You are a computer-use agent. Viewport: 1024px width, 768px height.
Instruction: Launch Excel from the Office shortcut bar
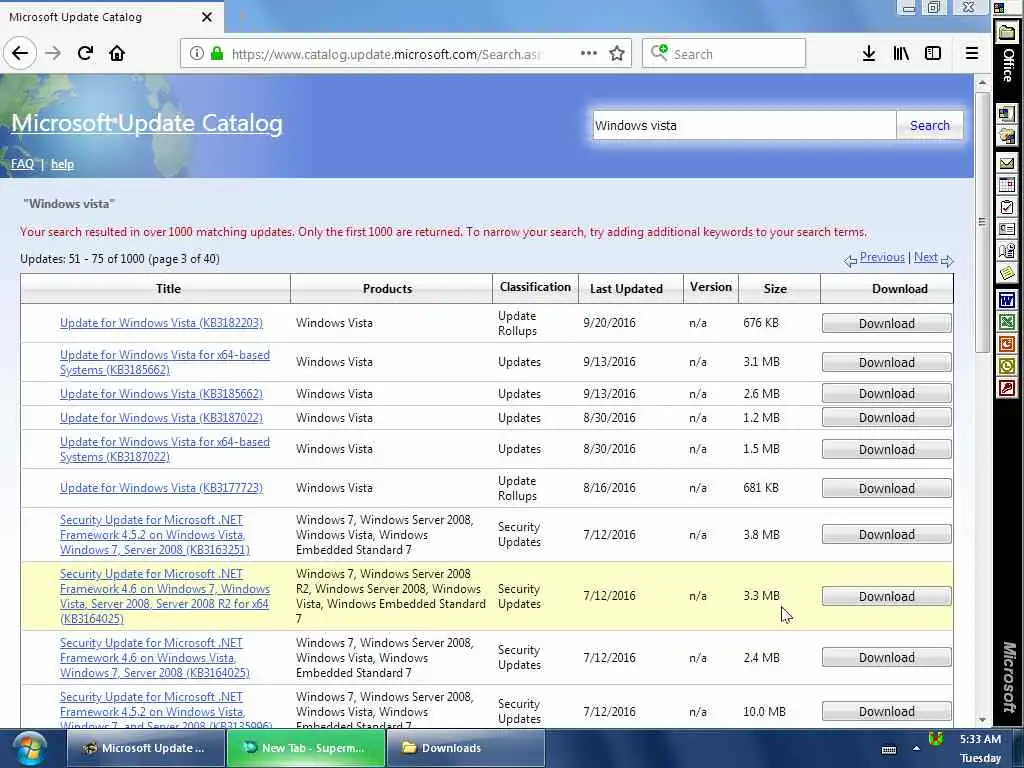coord(1006,322)
